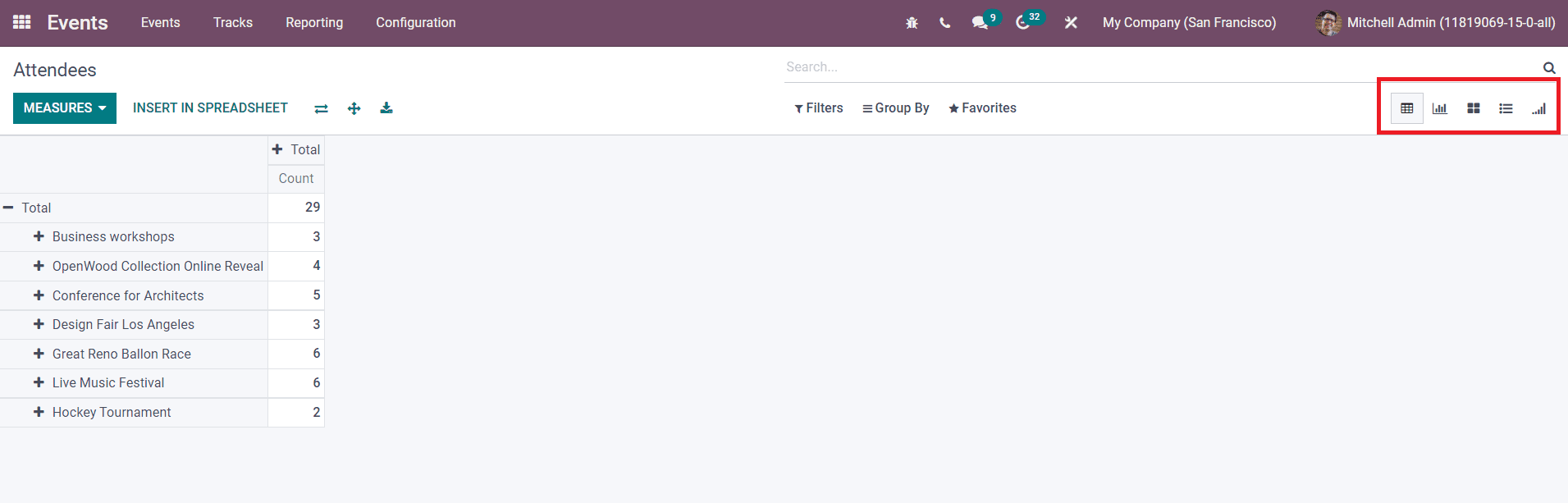1568x503 pixels.
Task: Click Great Reno Ballon Race count 6
Action: [x=296, y=354]
